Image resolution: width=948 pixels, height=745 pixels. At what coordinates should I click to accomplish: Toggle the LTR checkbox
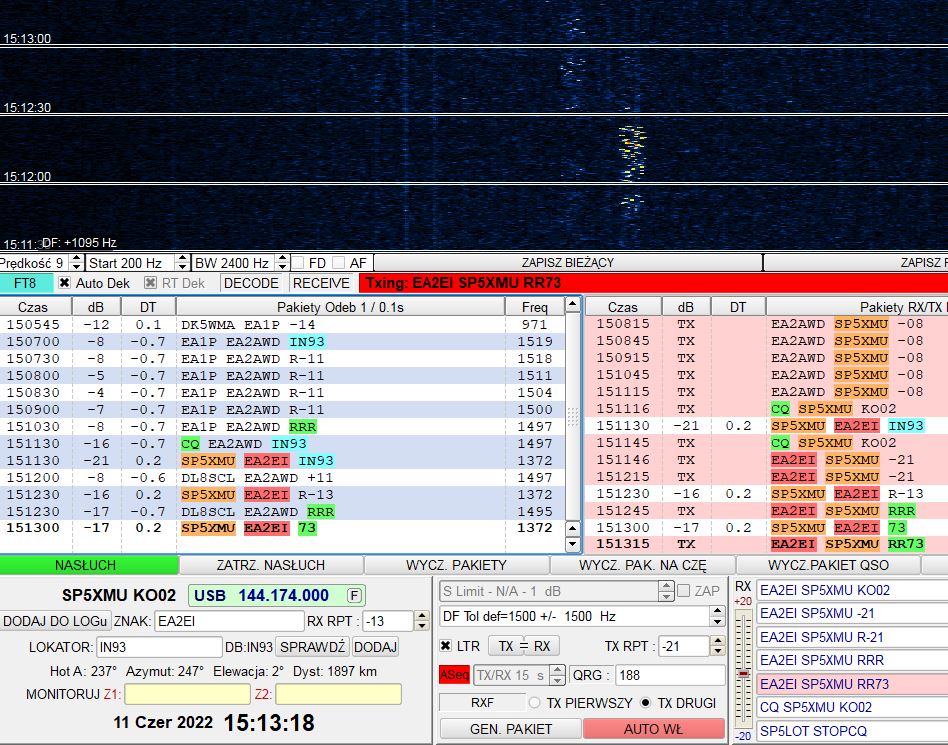(446, 646)
